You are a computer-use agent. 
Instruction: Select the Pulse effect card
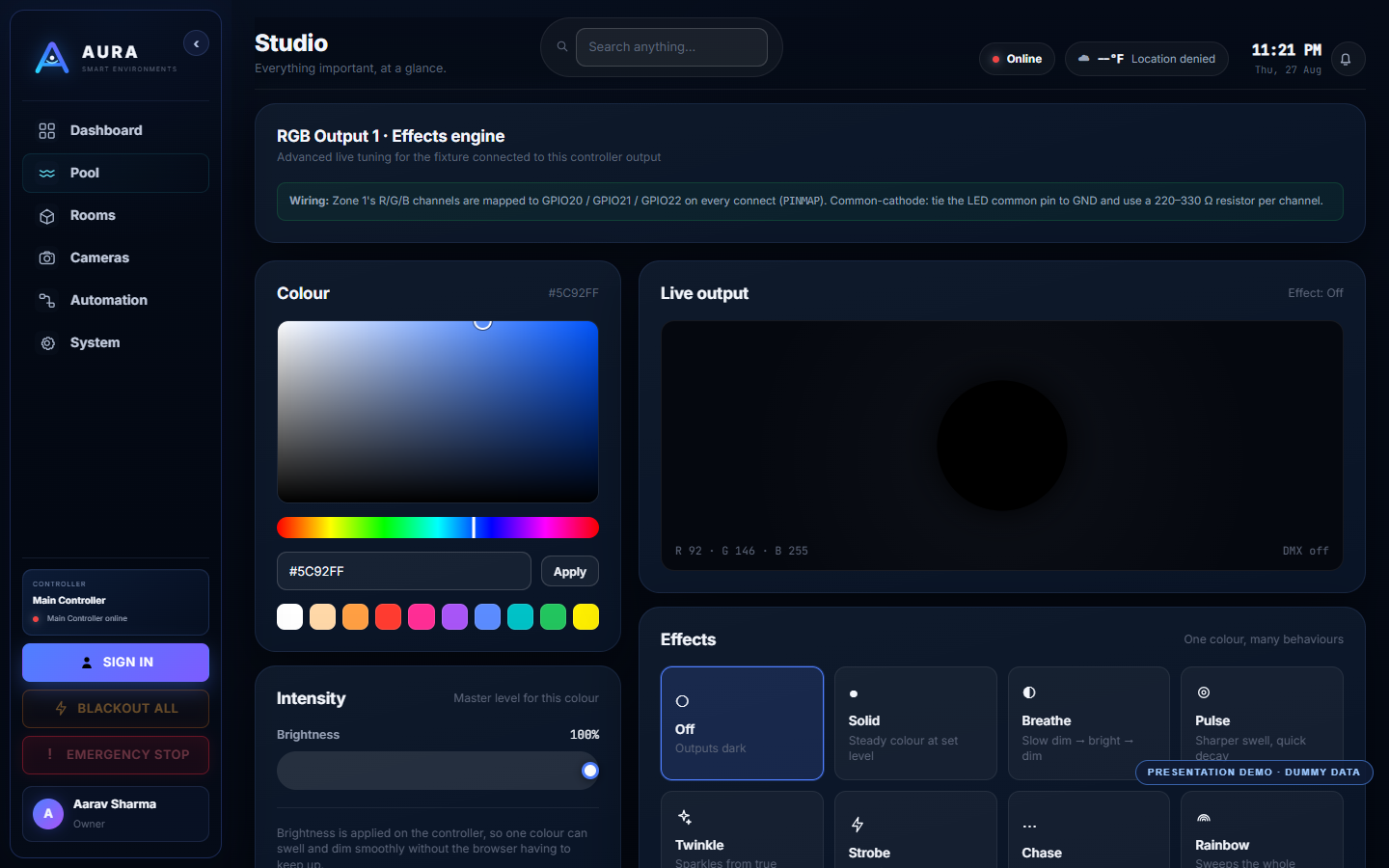click(x=1262, y=723)
